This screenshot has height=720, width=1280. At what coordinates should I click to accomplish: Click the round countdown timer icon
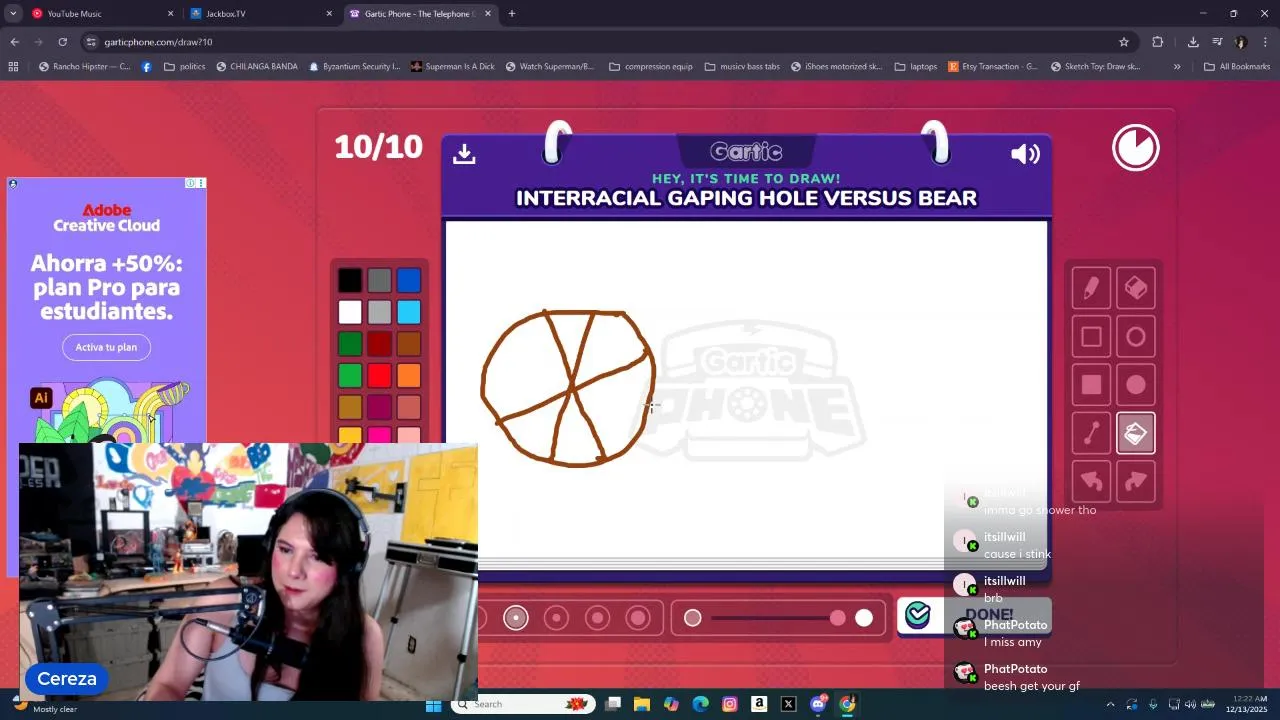(x=1136, y=148)
